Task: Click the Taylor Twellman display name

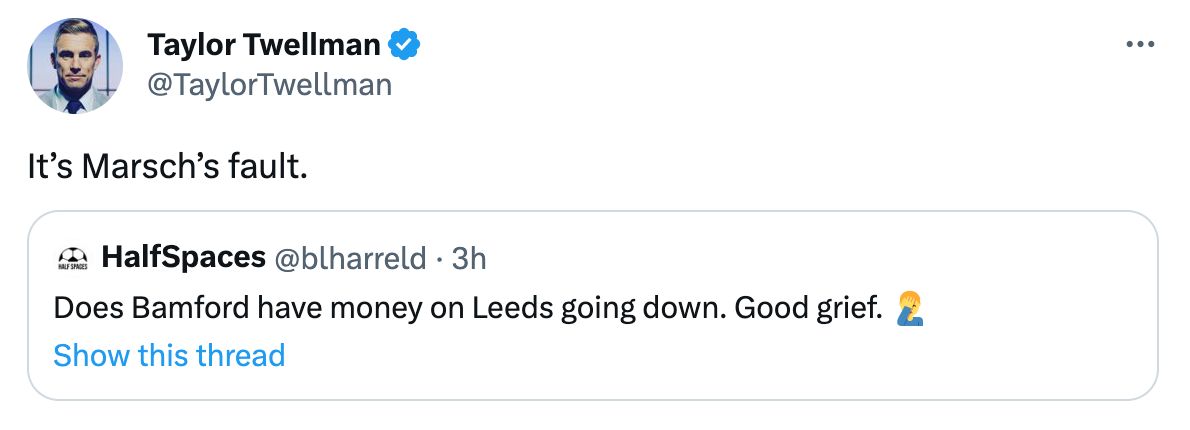Action: point(264,44)
